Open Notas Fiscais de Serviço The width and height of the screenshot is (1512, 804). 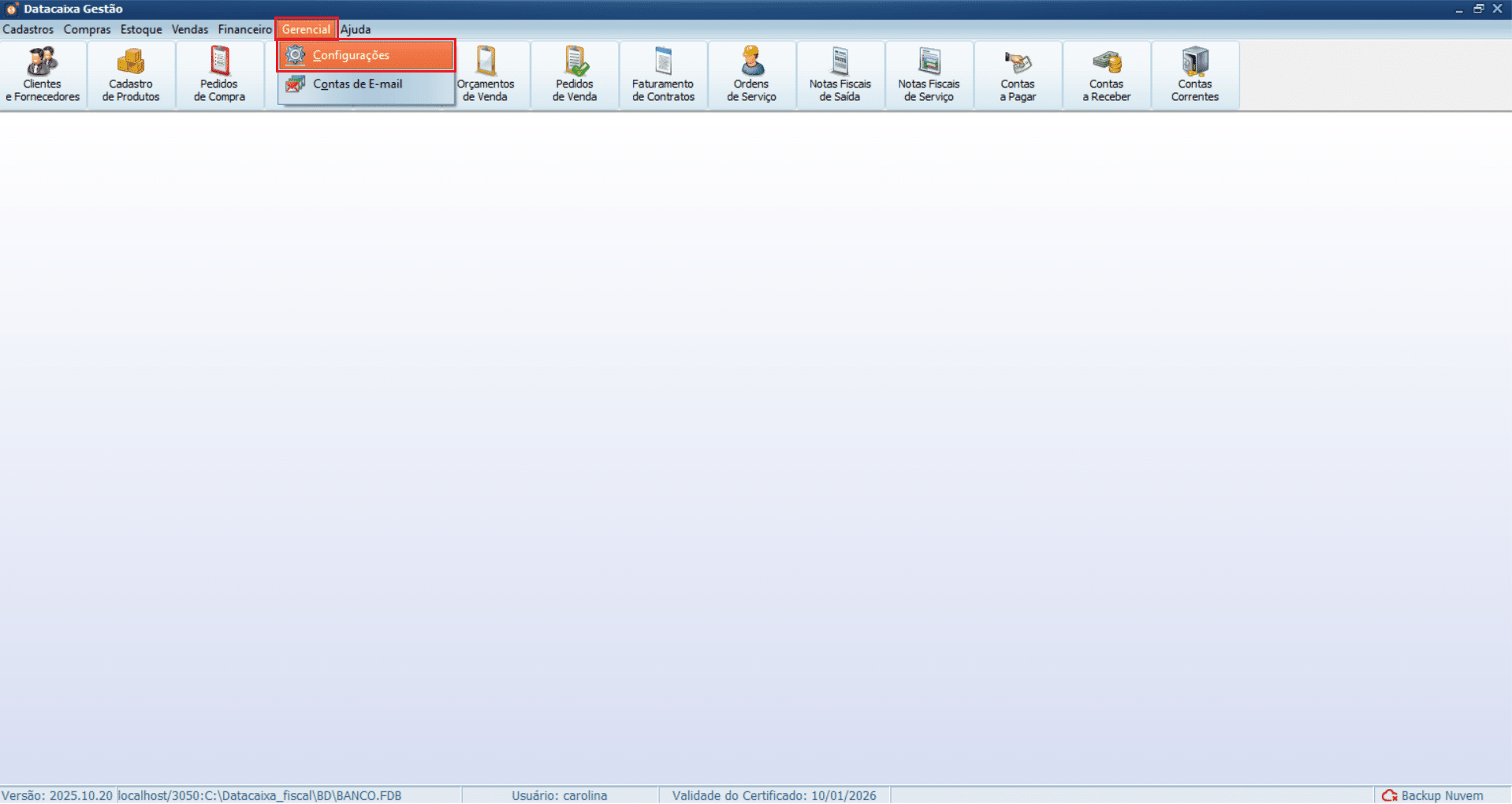[x=929, y=75]
